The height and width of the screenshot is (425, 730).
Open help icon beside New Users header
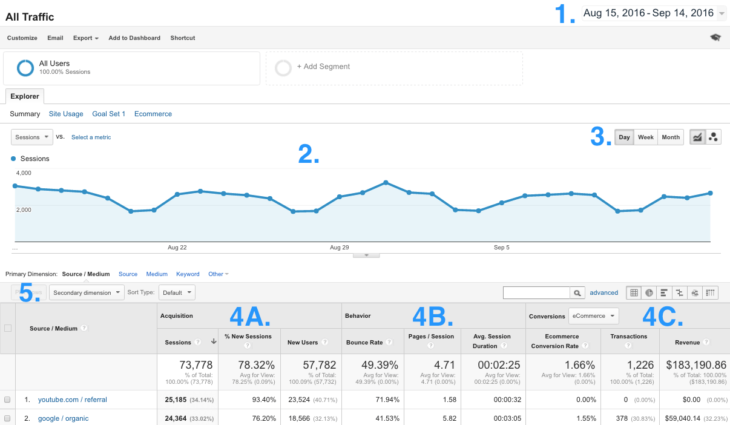click(x=325, y=342)
